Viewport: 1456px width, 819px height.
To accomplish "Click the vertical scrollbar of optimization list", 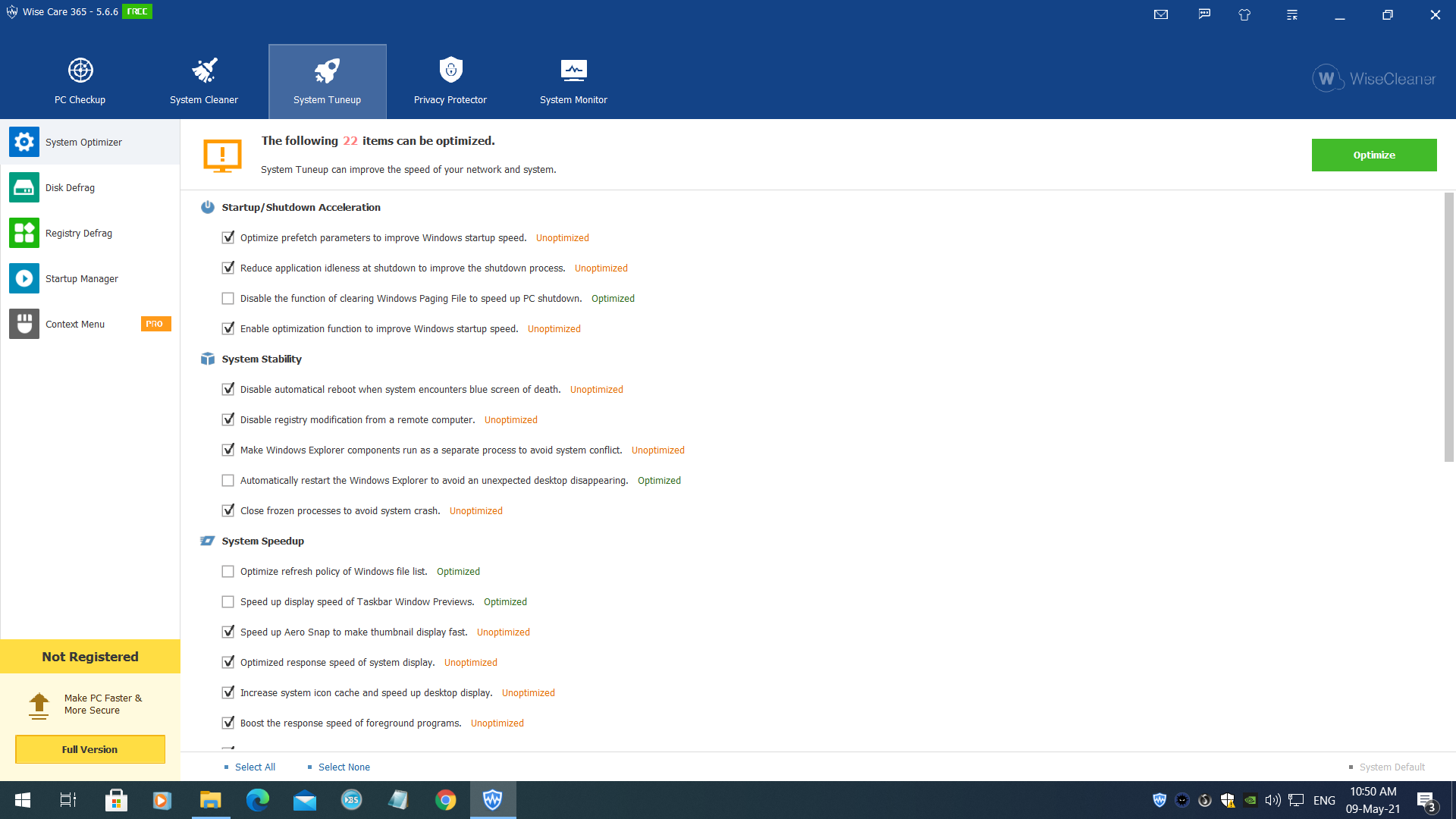I will click(x=1448, y=326).
